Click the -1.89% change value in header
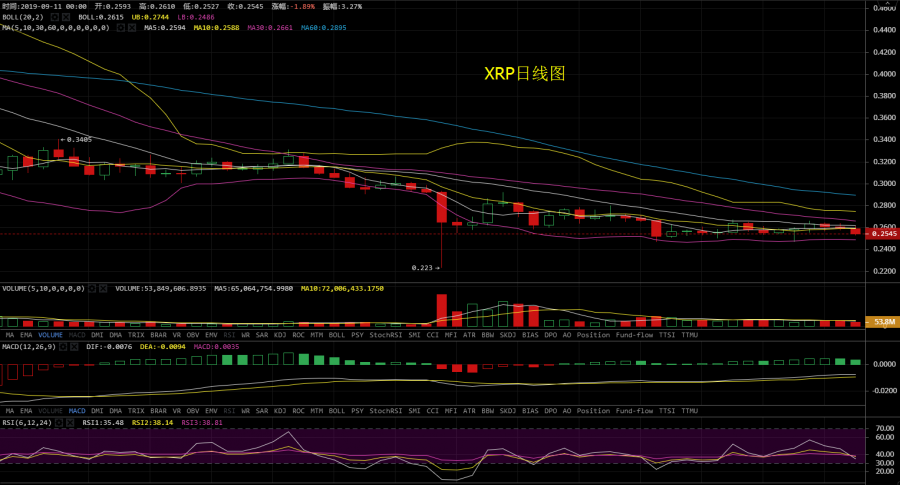The width and height of the screenshot is (900, 485). tap(304, 6)
